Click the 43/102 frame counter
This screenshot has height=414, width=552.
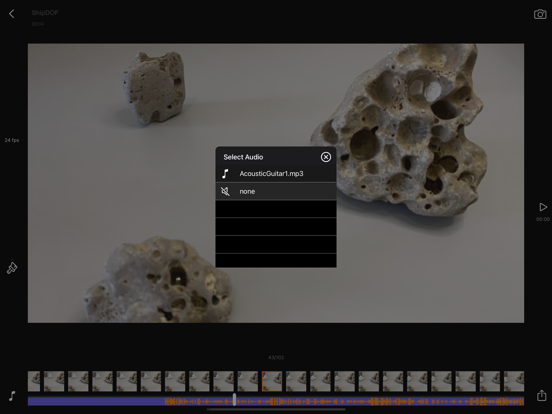point(276,357)
